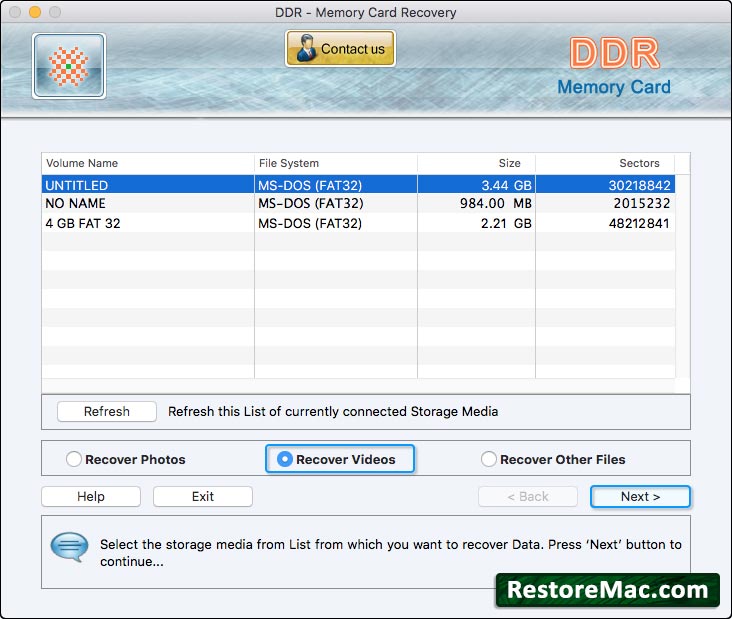Click the speech bubble info icon
Screen dimensions: 732x619
point(69,547)
